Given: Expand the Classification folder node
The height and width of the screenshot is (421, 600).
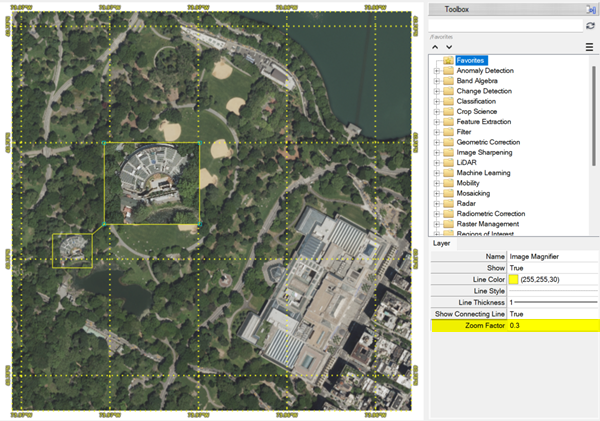Looking at the screenshot, I should [x=436, y=101].
